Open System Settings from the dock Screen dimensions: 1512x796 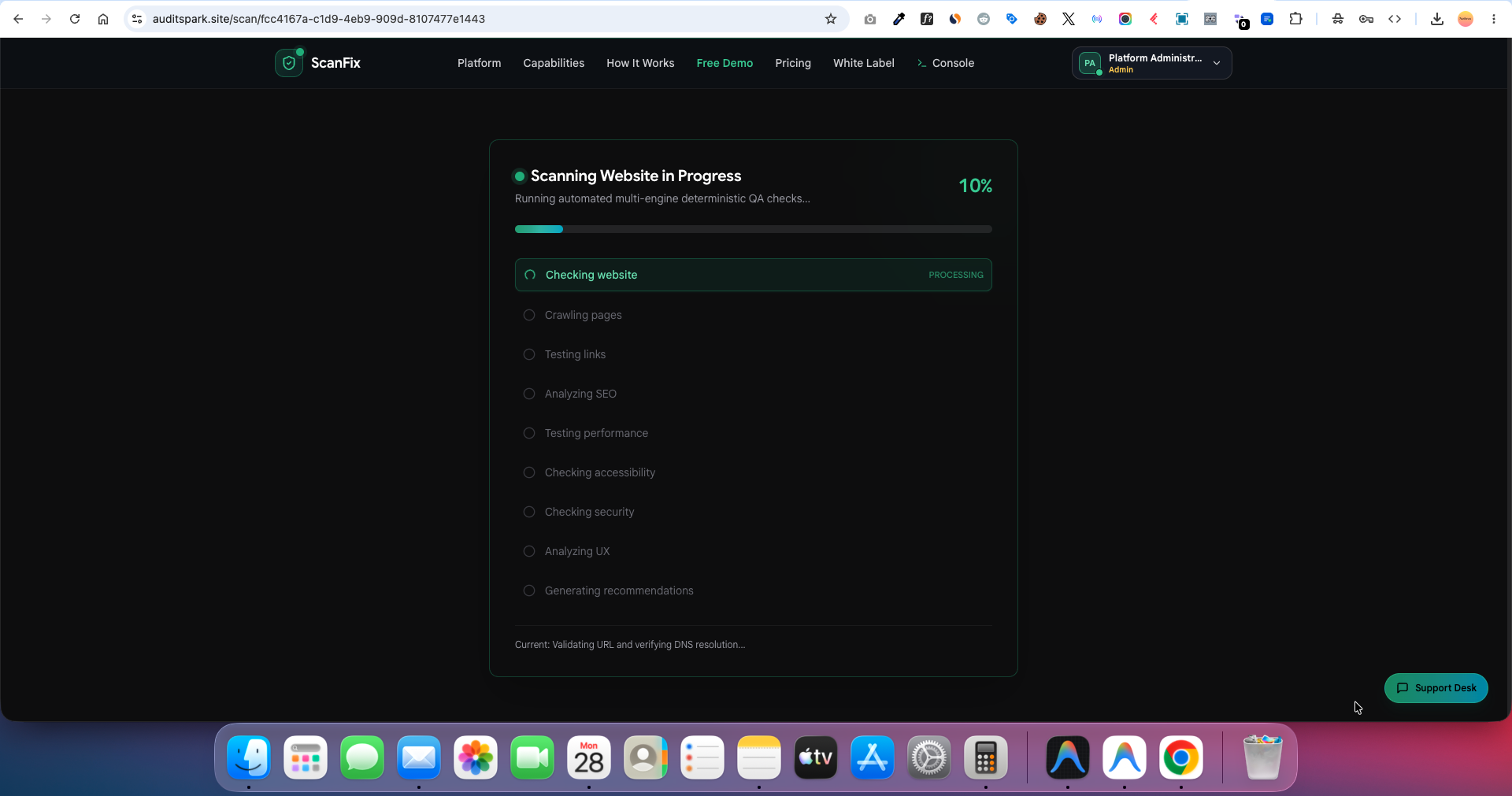pos(929,758)
